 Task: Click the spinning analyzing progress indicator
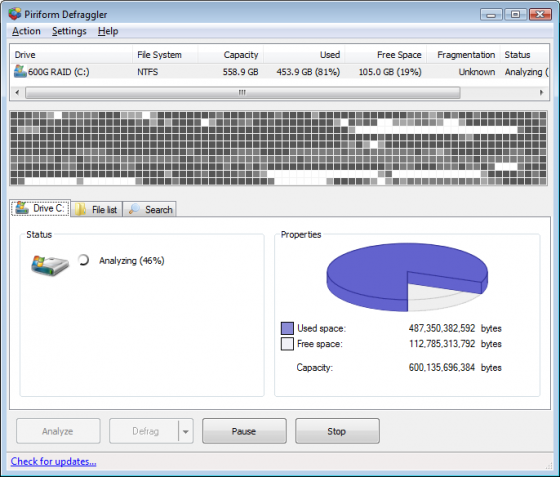(x=83, y=260)
